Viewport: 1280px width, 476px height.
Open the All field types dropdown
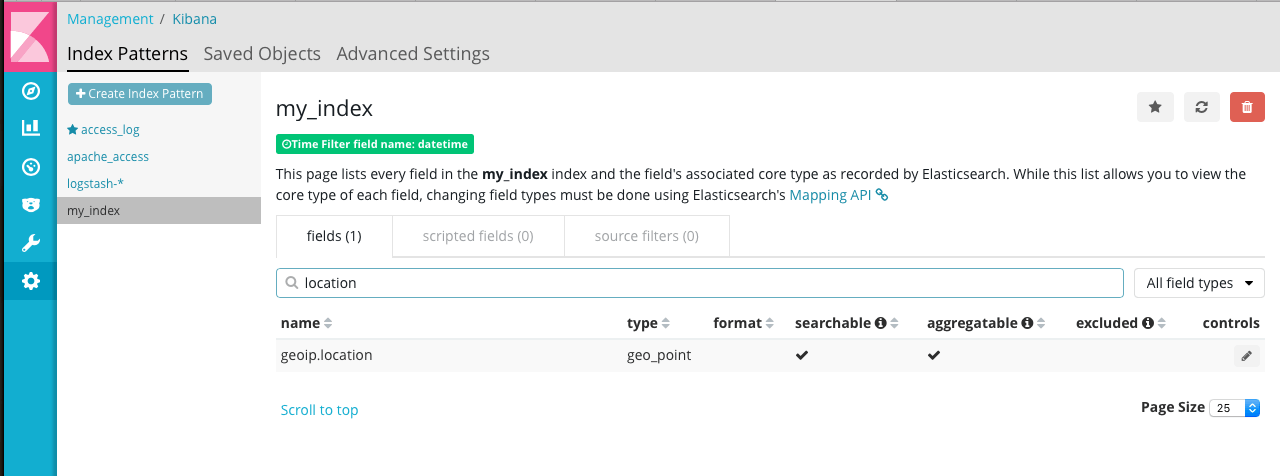coord(1199,283)
